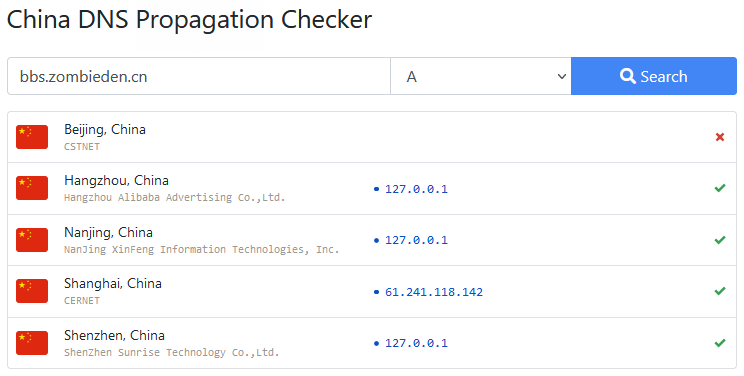Click the China flag beside Shenzhen
The height and width of the screenshot is (376, 744).
[x=32, y=343]
